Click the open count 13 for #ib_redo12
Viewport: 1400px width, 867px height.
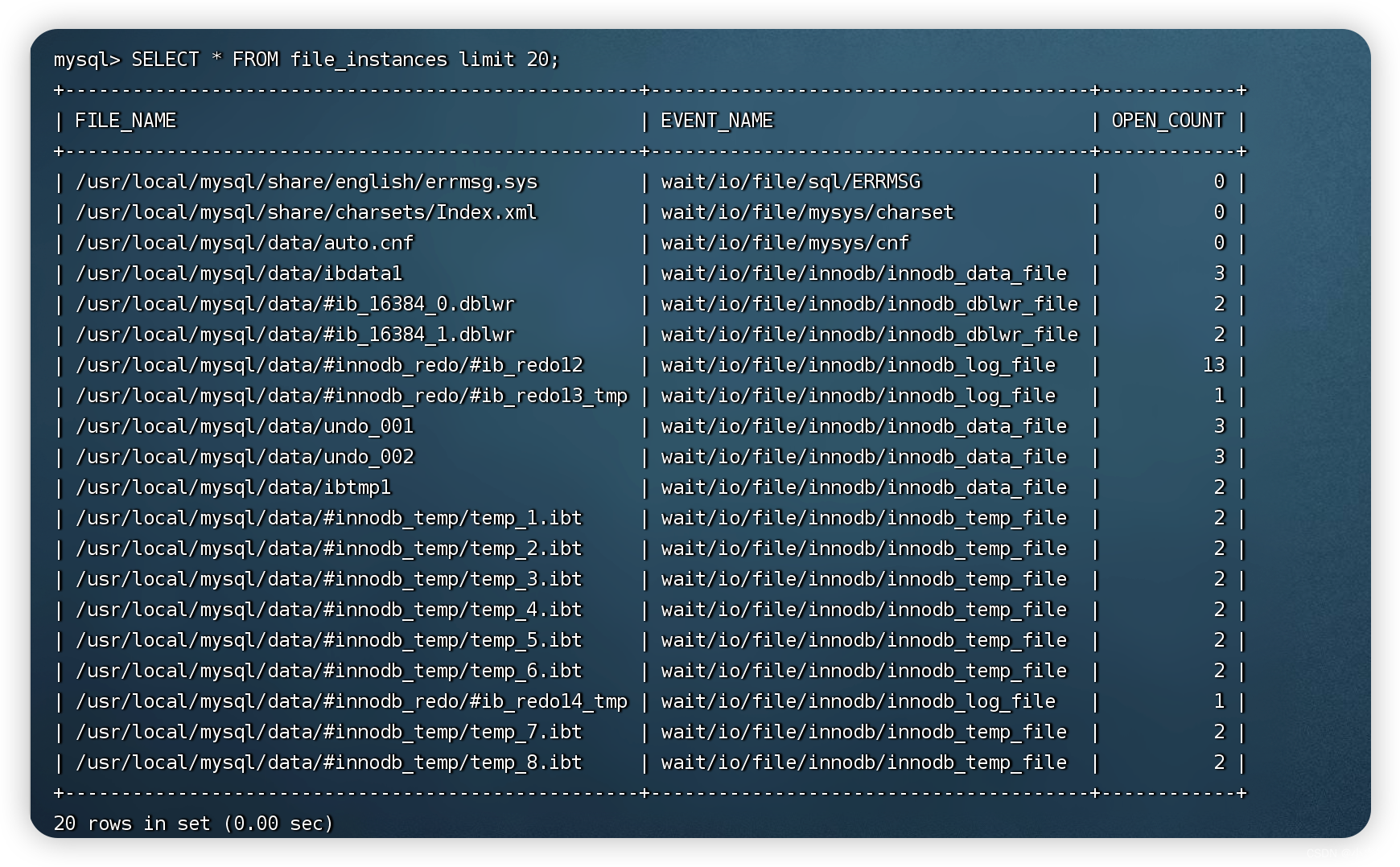[x=1214, y=365]
